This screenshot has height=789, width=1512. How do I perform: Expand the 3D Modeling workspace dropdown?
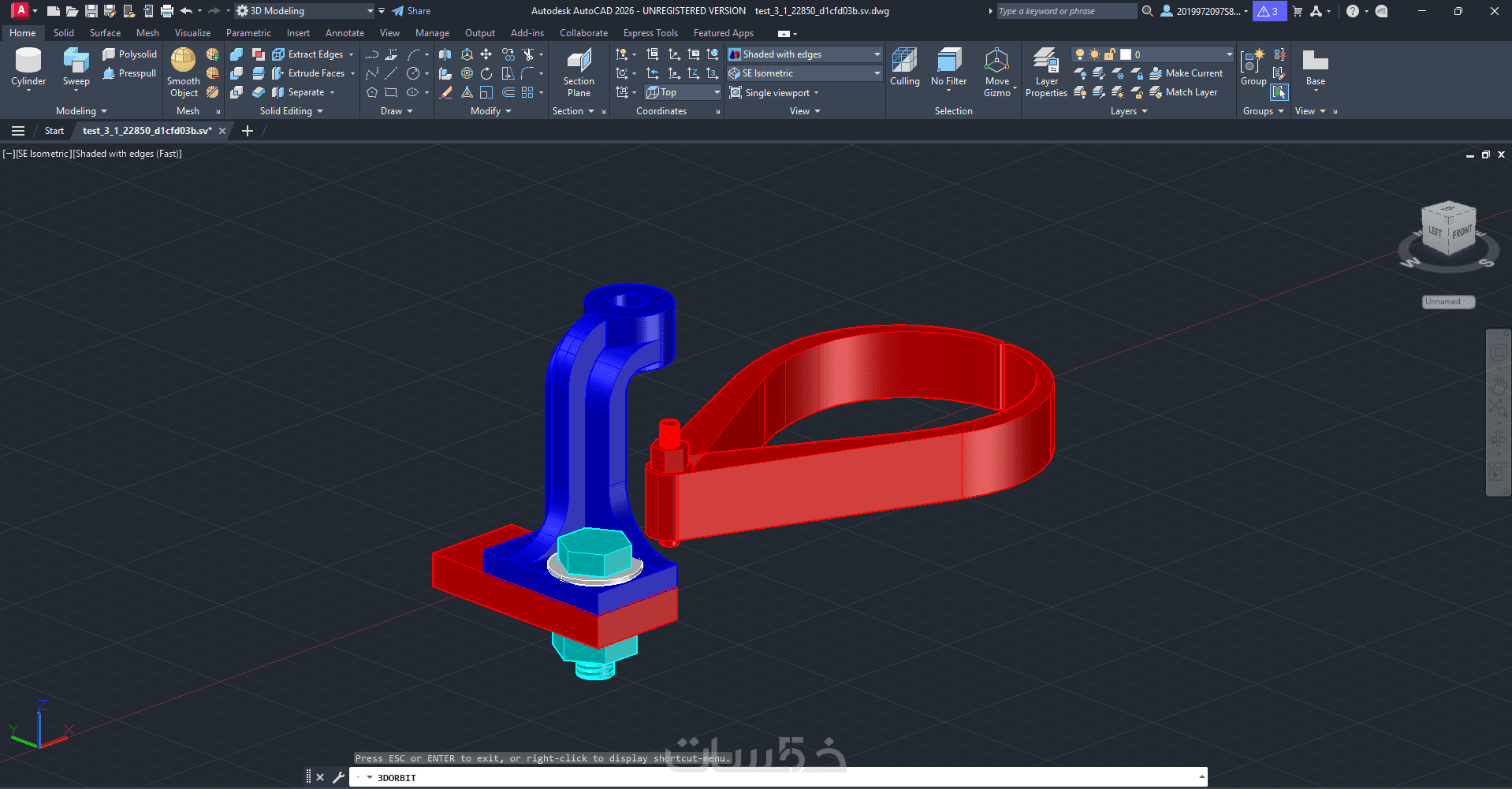[370, 11]
